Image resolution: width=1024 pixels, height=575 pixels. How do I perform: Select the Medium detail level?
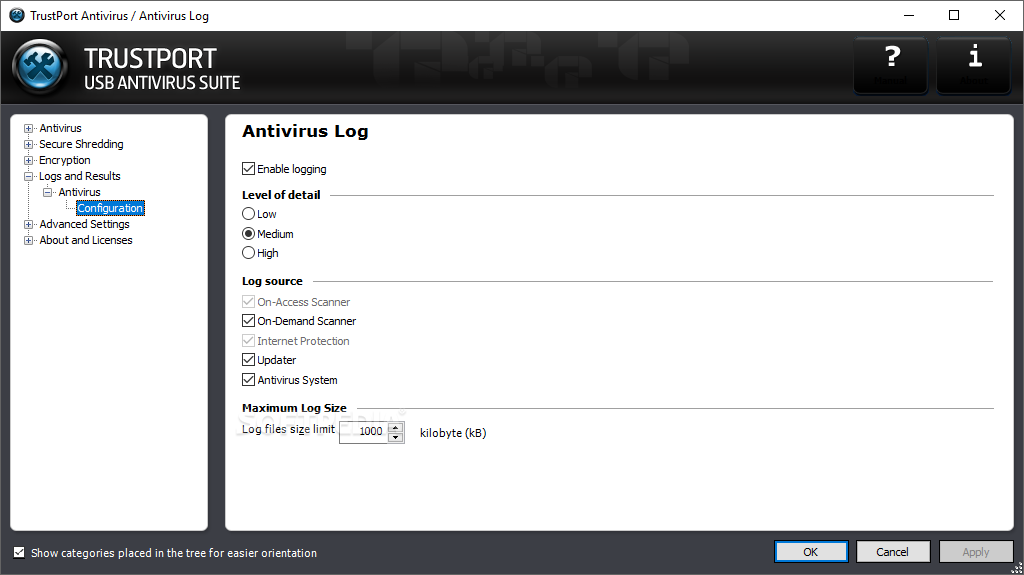click(x=248, y=233)
